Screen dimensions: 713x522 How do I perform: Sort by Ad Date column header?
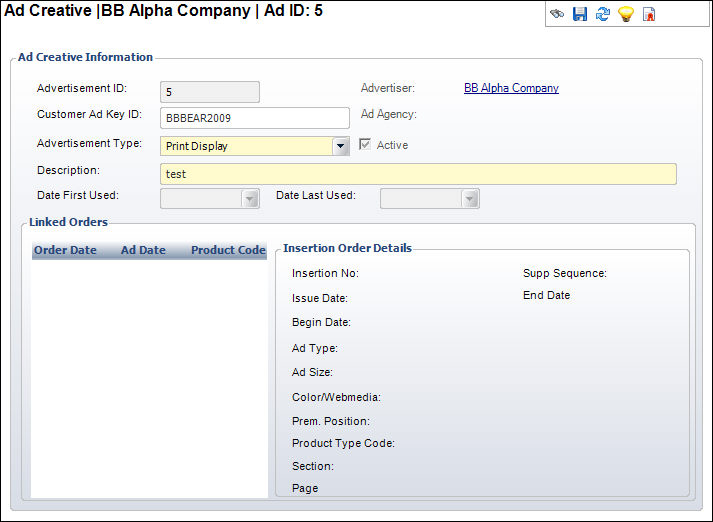[143, 250]
